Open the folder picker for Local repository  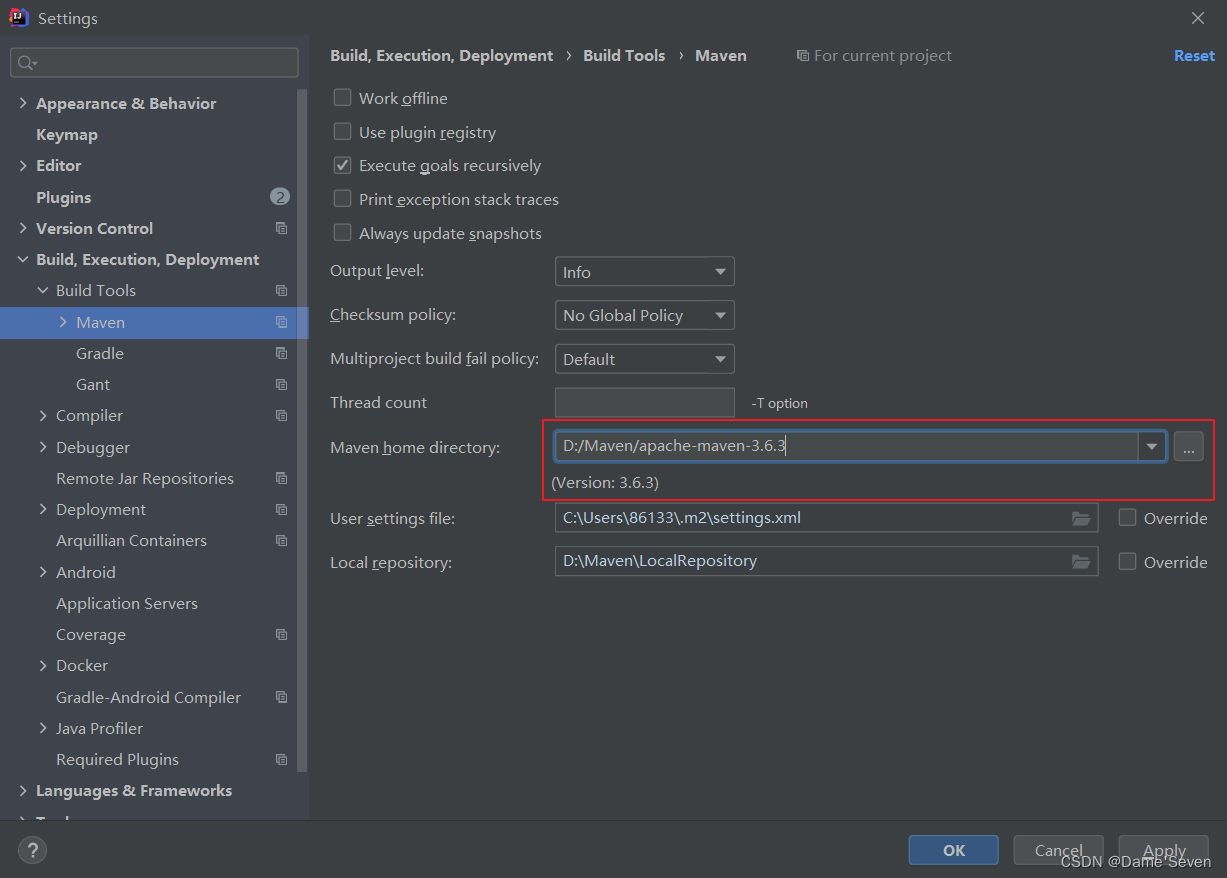click(x=1081, y=561)
